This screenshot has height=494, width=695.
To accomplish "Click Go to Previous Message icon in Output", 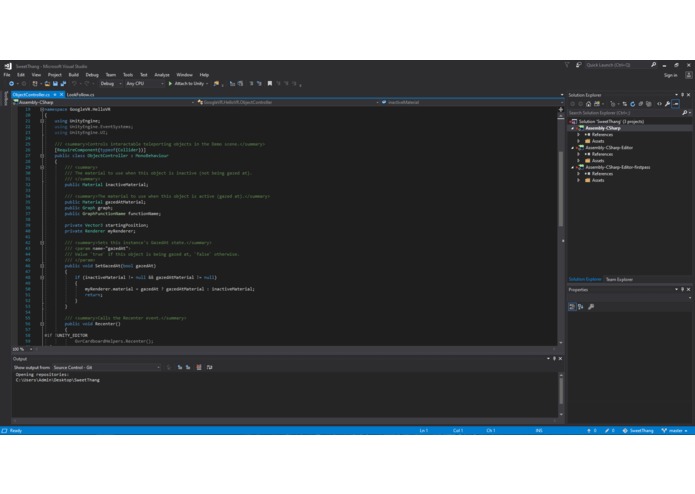I will pos(180,367).
